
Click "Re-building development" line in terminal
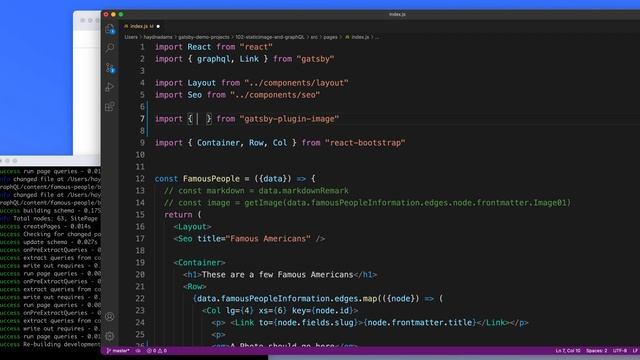50,344
